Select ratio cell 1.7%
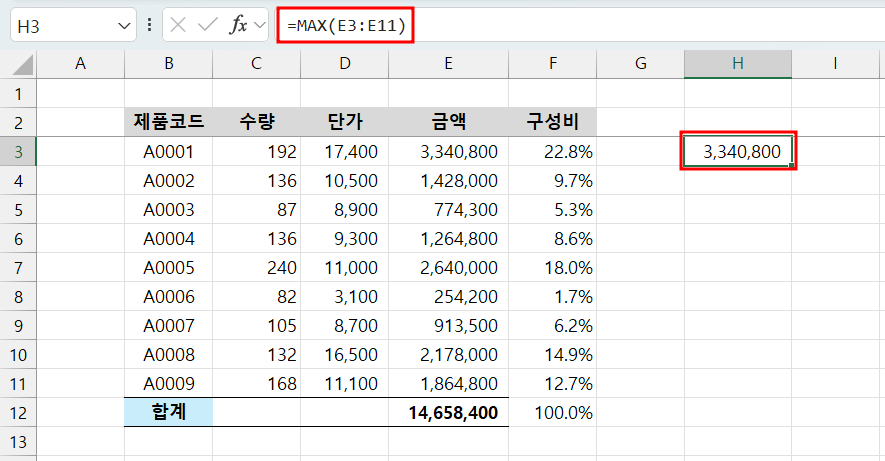Screen dimensions: 885x461 point(553,296)
